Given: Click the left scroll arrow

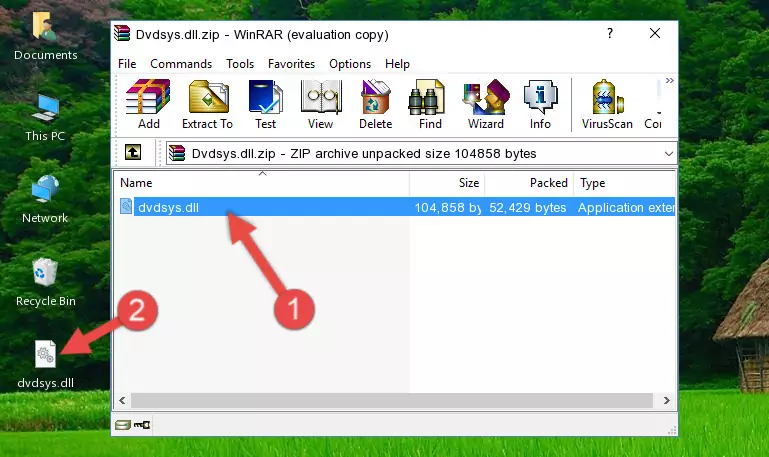Looking at the screenshot, I should (x=123, y=400).
